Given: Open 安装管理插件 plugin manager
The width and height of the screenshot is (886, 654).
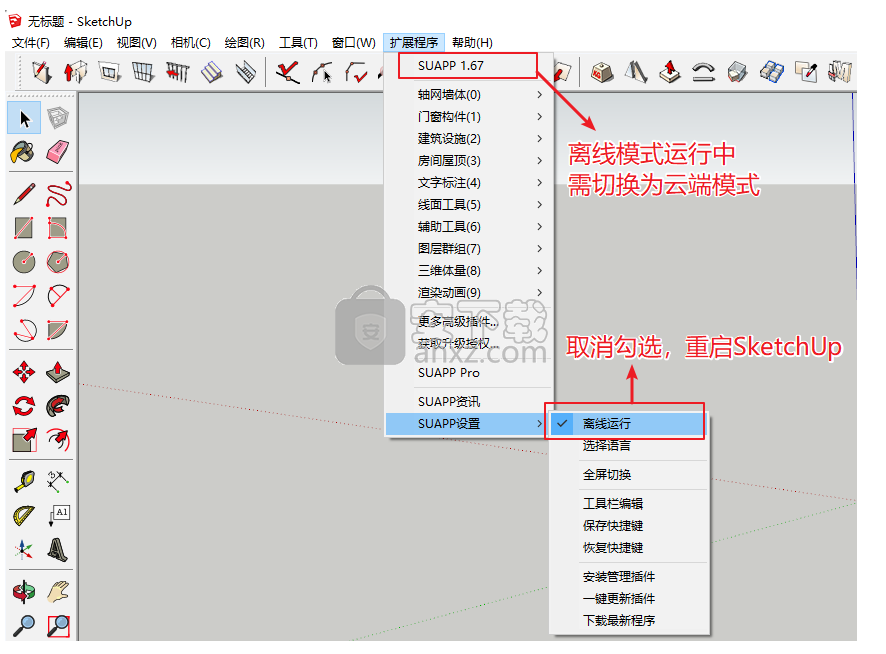Looking at the screenshot, I should pyautogui.click(x=629, y=576).
